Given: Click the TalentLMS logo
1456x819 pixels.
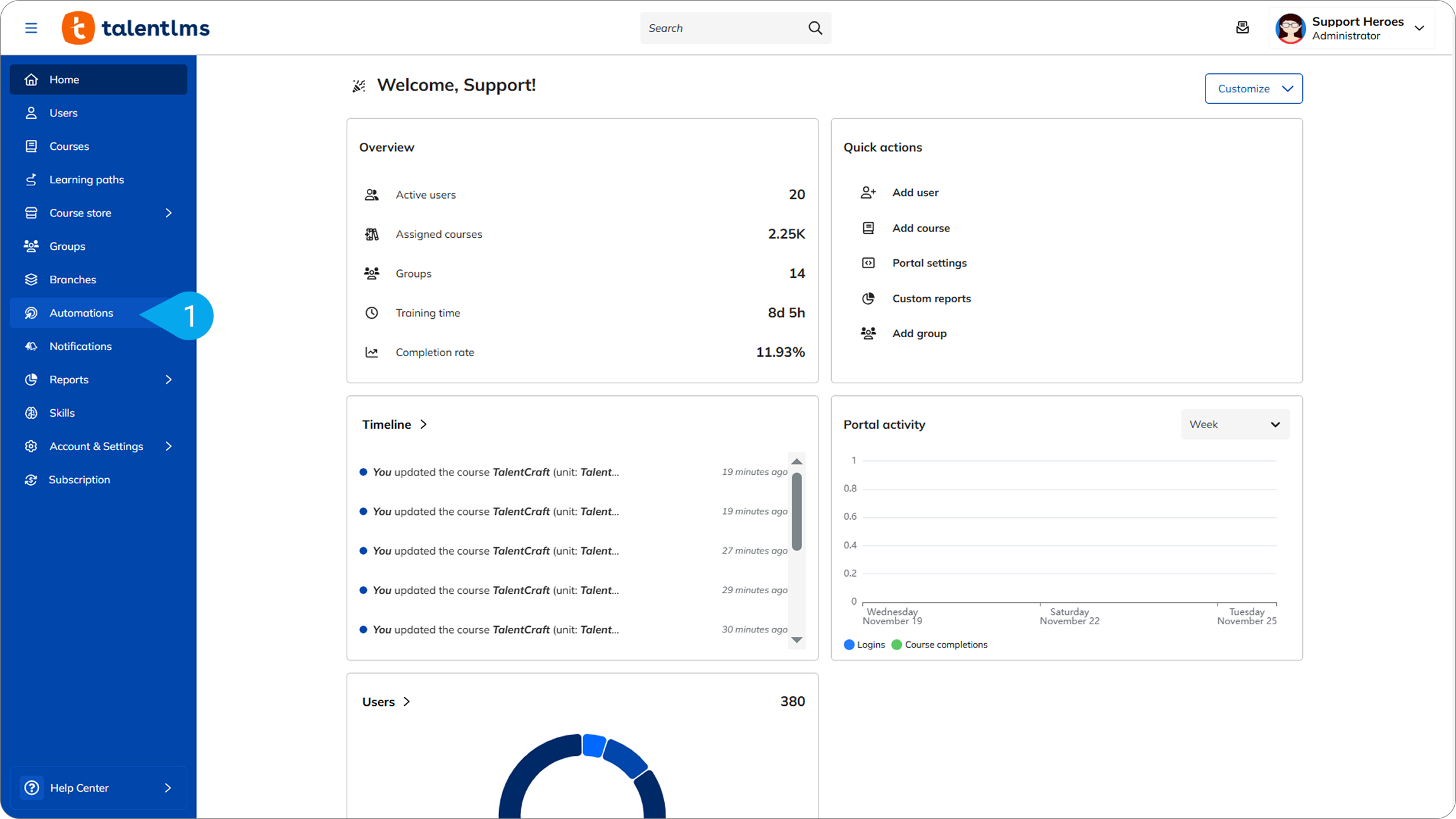Looking at the screenshot, I should pyautogui.click(x=136, y=28).
